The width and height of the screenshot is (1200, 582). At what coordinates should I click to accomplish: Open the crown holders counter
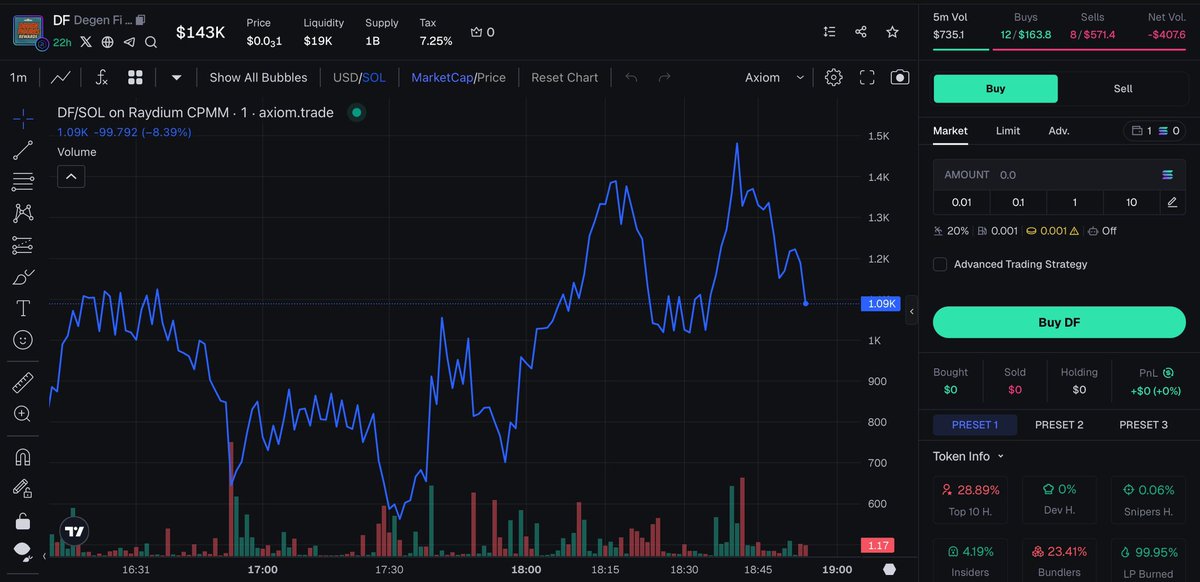coord(482,32)
